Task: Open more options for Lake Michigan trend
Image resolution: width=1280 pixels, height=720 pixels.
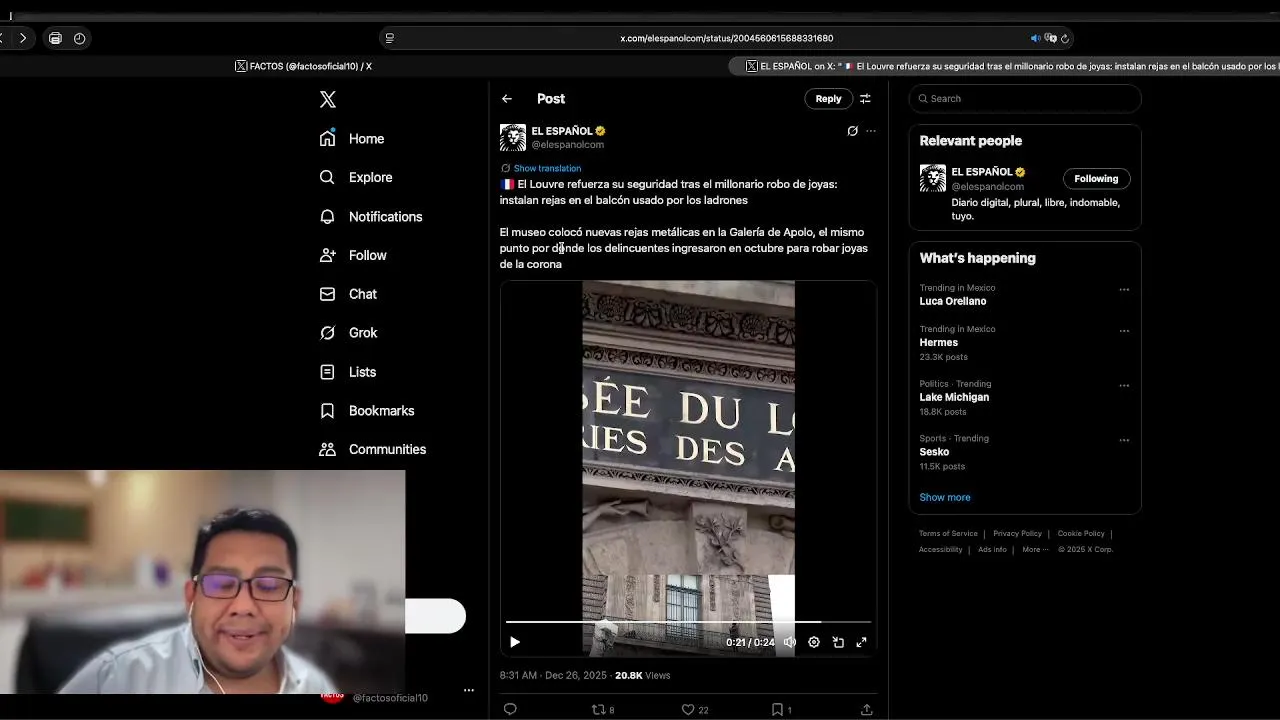Action: [x=1124, y=386]
